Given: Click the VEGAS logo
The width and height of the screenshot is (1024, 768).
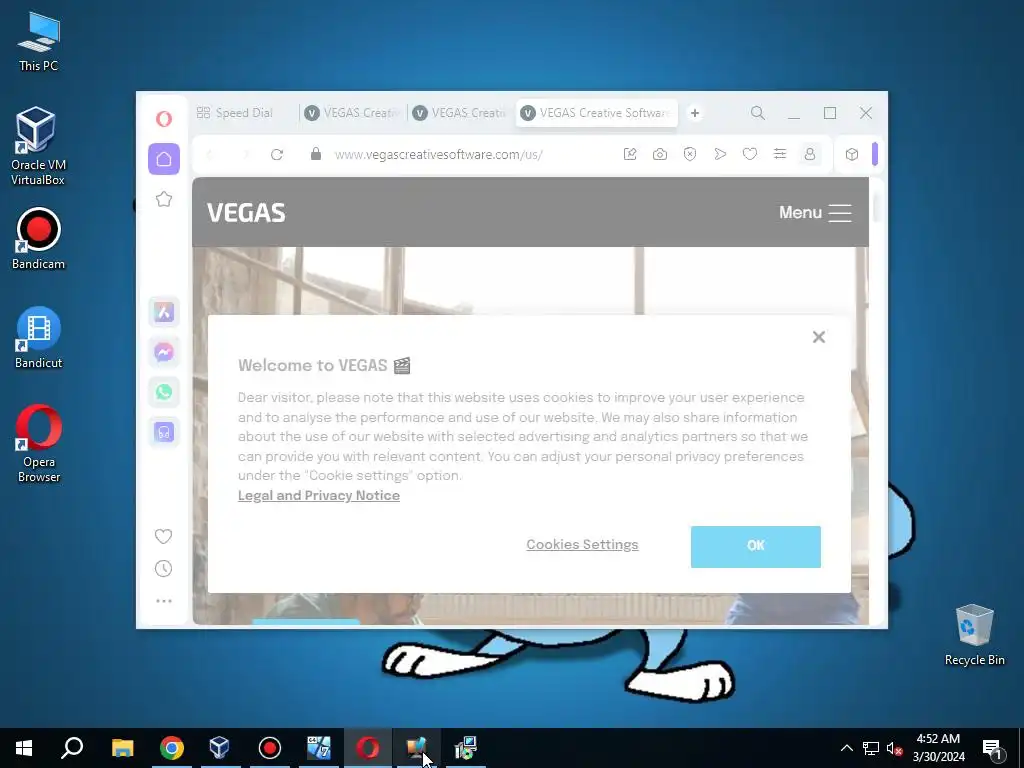Looking at the screenshot, I should 246,213.
